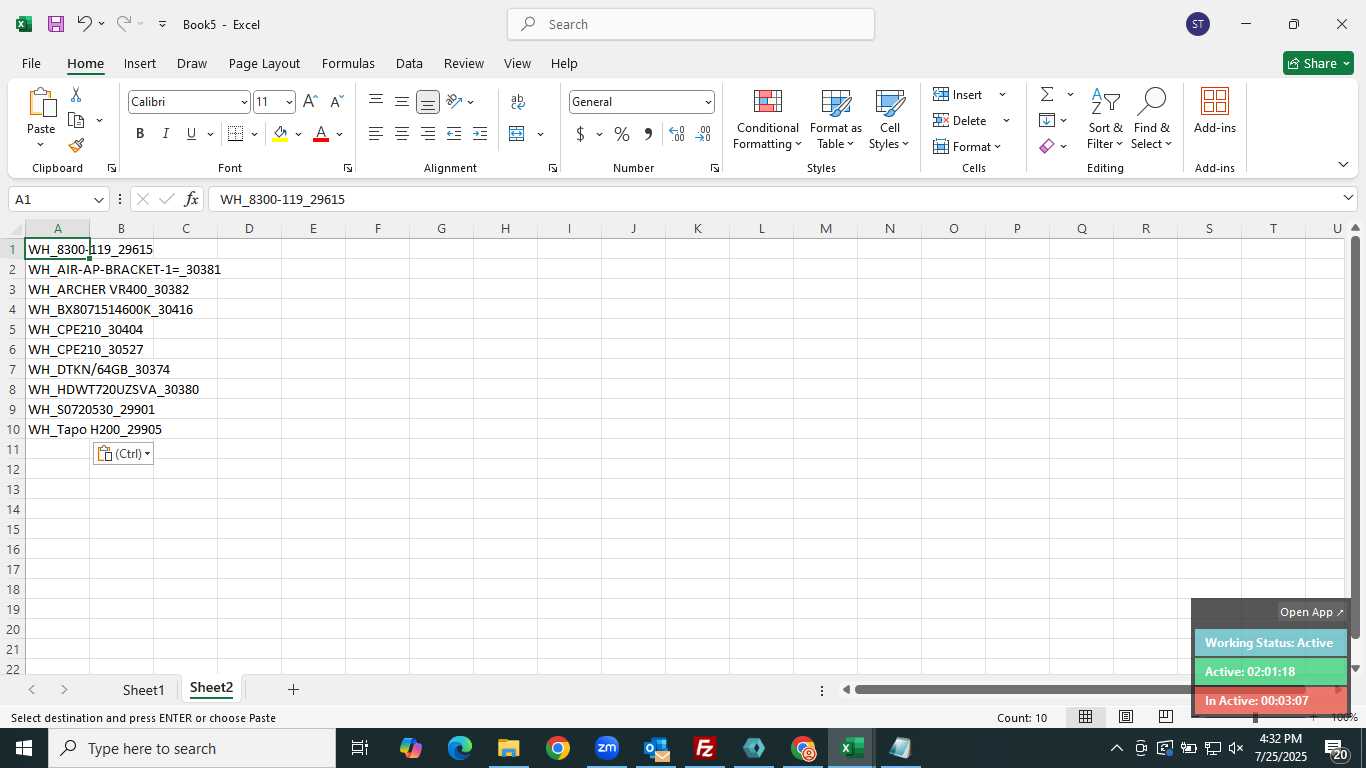Expand the Name Box dropdown arrow

[x=98, y=199]
